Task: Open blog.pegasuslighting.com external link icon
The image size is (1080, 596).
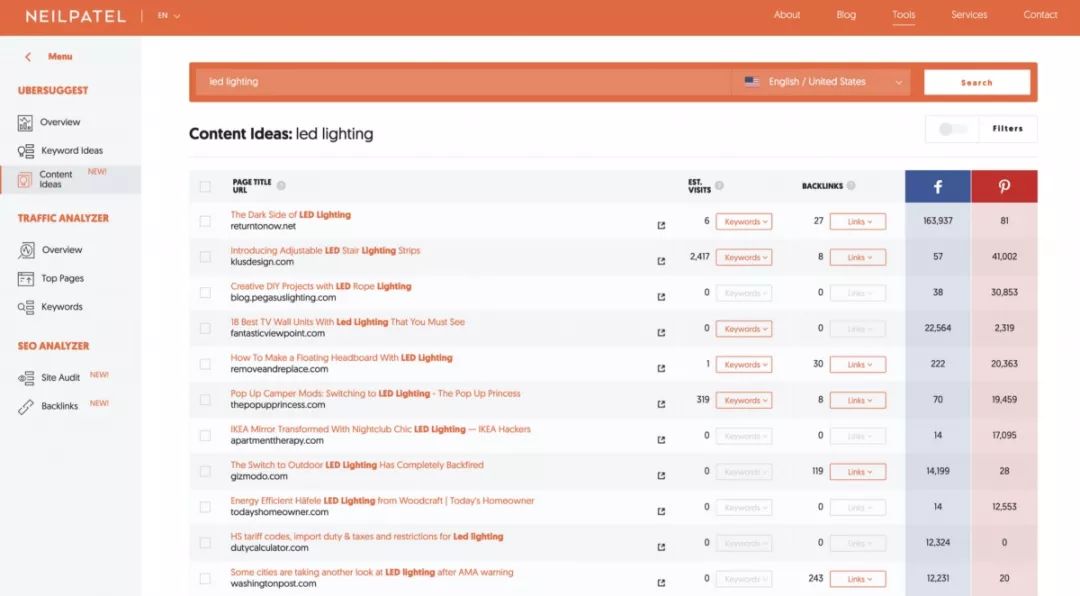Action: 661,297
